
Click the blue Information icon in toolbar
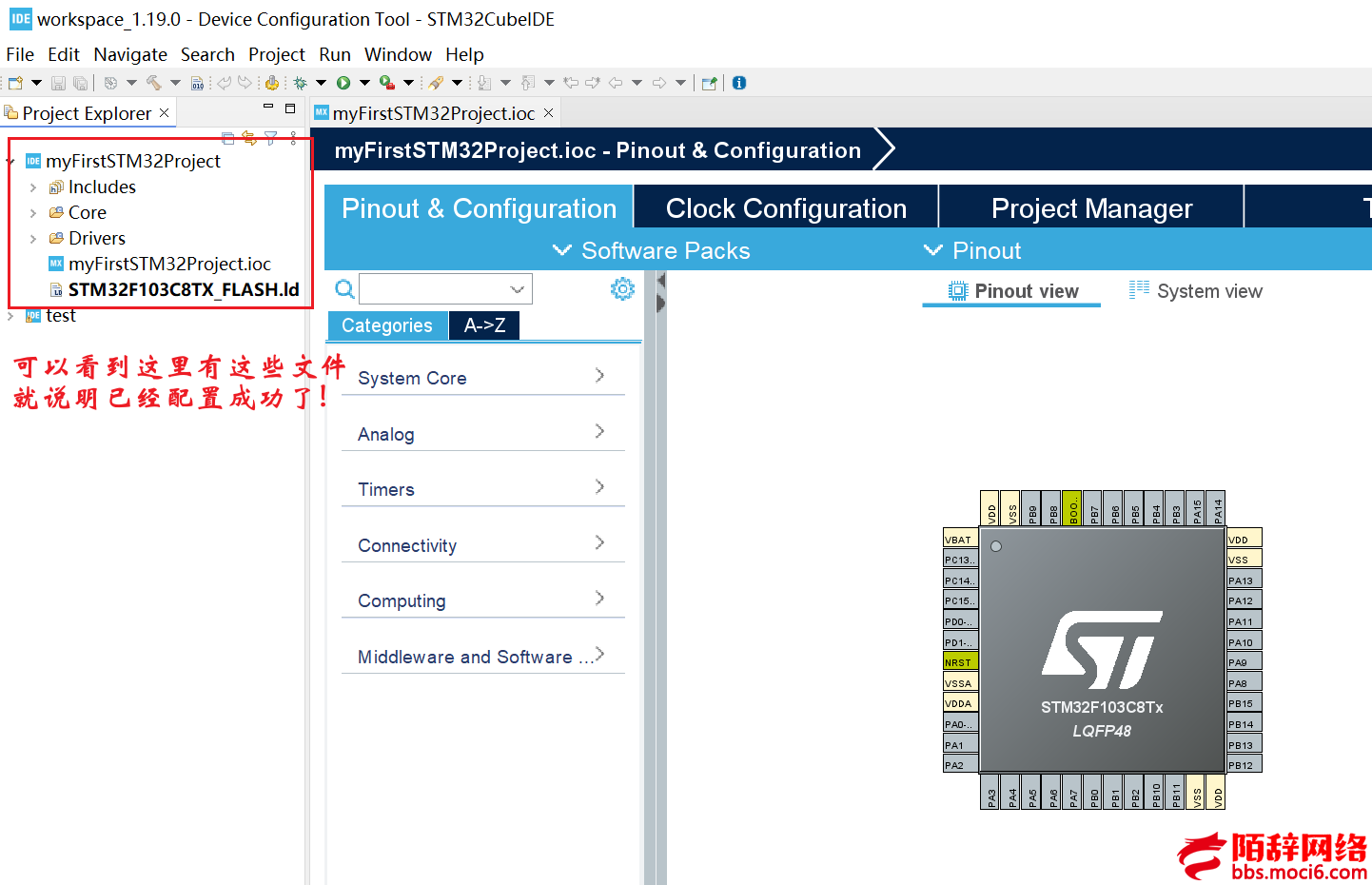click(x=739, y=83)
